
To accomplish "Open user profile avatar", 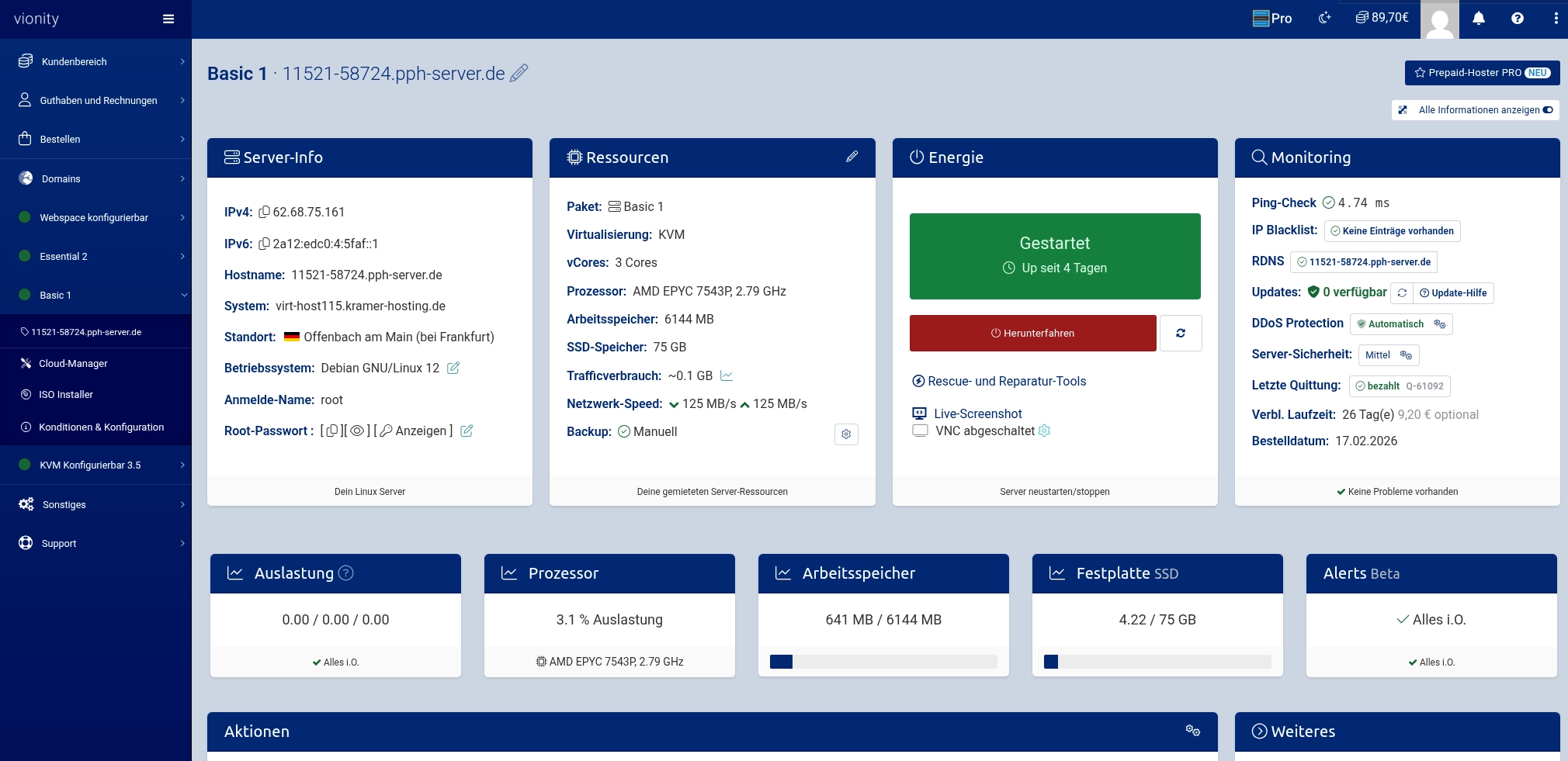I will click(x=1440, y=19).
